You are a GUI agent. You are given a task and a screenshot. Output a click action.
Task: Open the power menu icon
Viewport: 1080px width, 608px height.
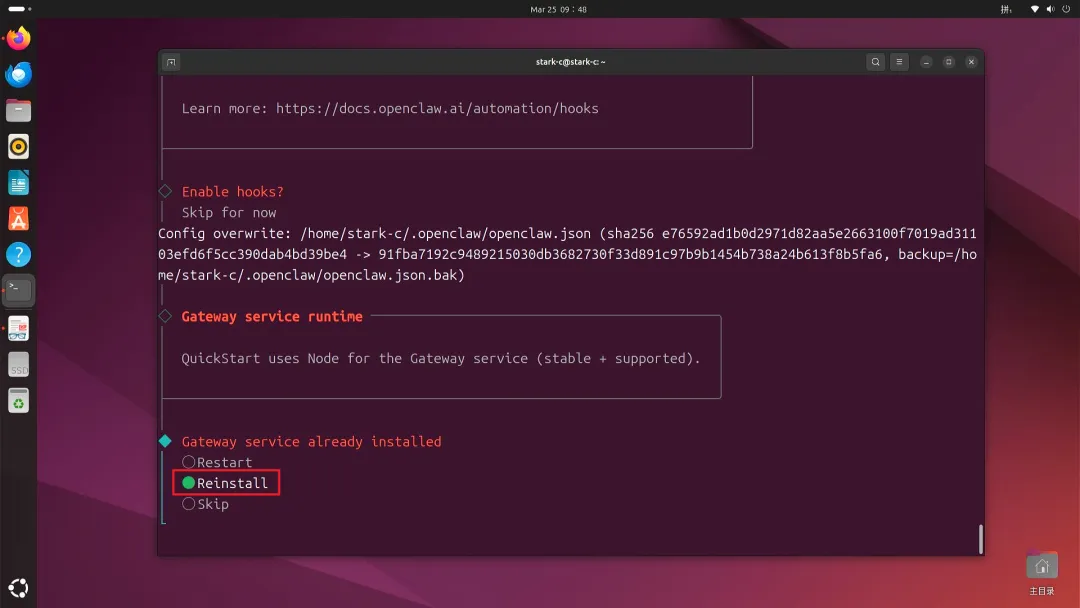click(1066, 9)
